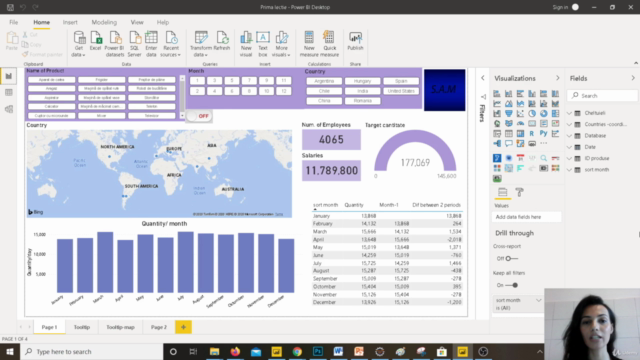Click the product slicer scrollbar
The width and height of the screenshot is (640, 360).
click(x=182, y=97)
